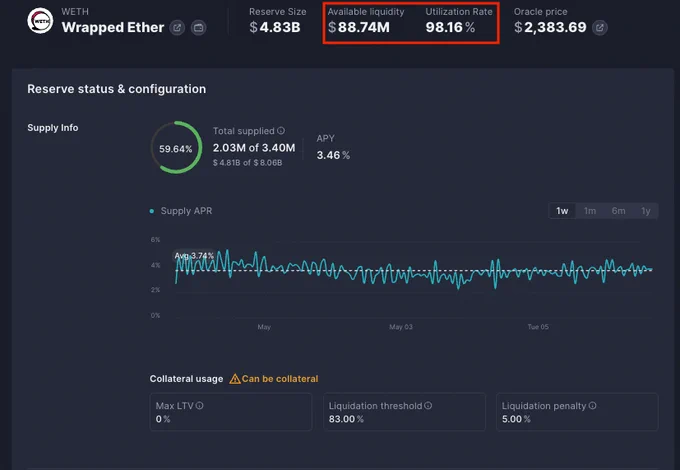Click the add-to-wallet icon beside Wrapped Ether
Viewport: 680px width, 470px height.
point(199,28)
